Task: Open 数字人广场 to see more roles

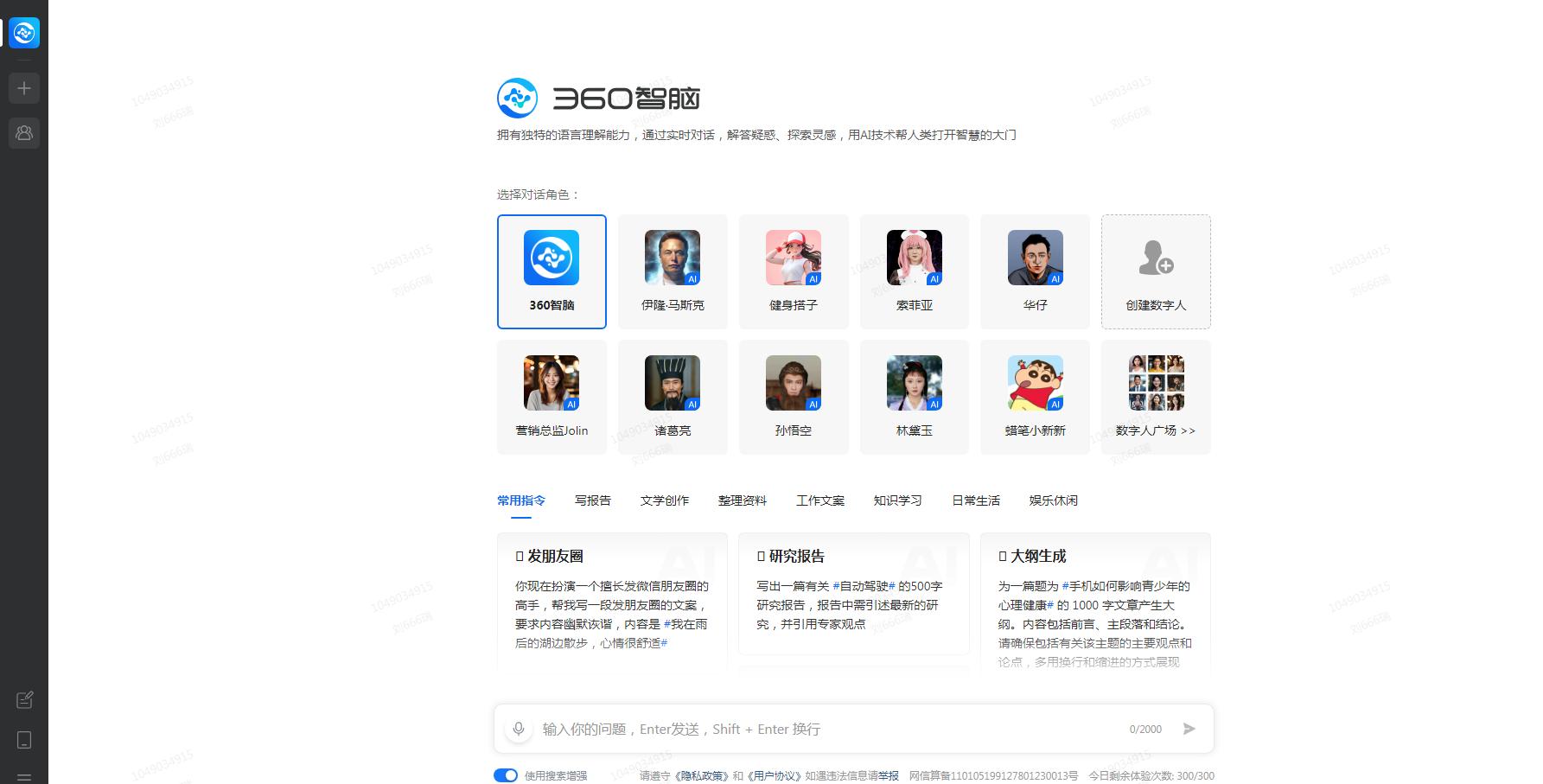Action: tap(1156, 397)
